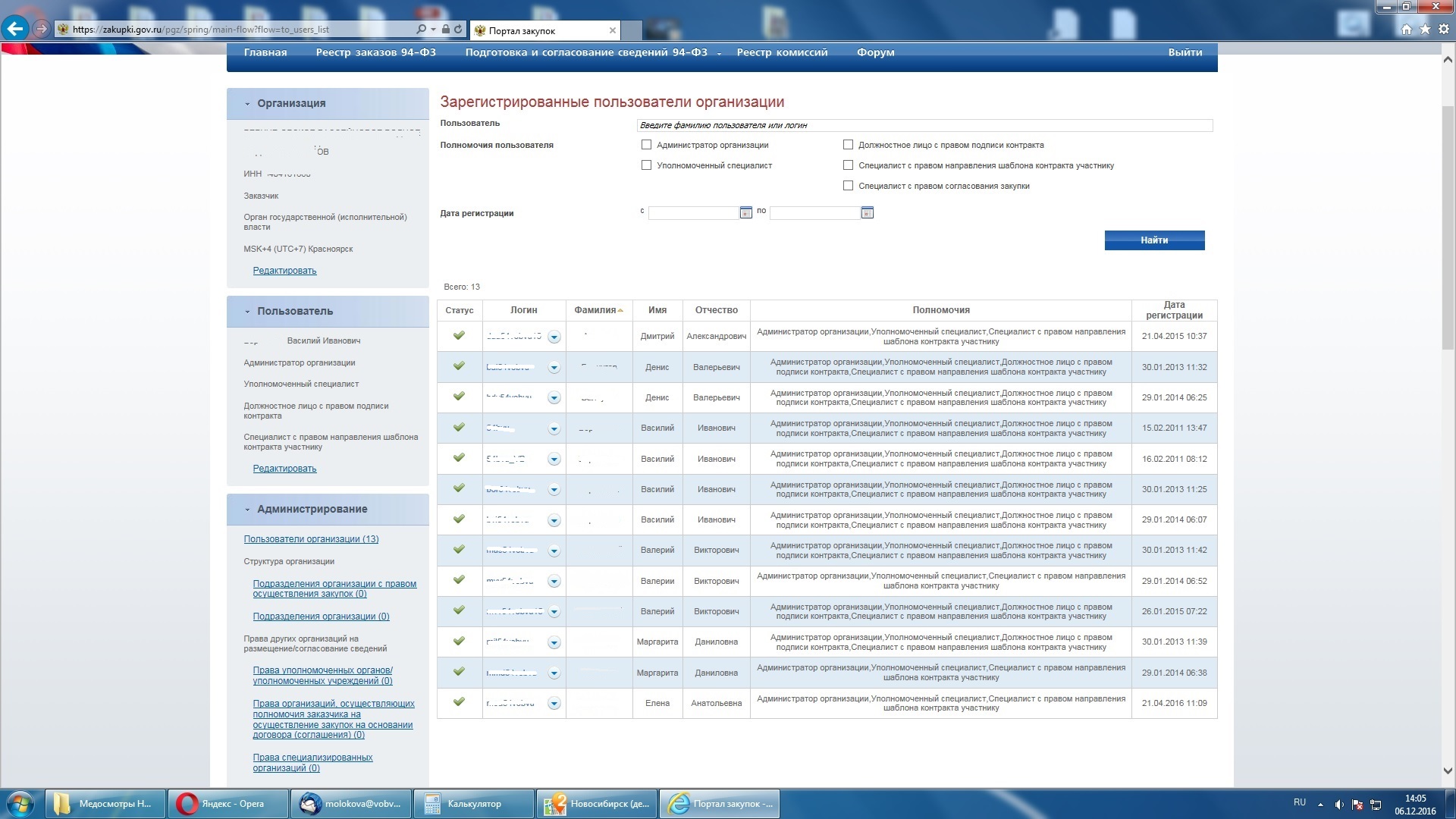
Task: Click the browser home icon
Action: (x=1406, y=30)
